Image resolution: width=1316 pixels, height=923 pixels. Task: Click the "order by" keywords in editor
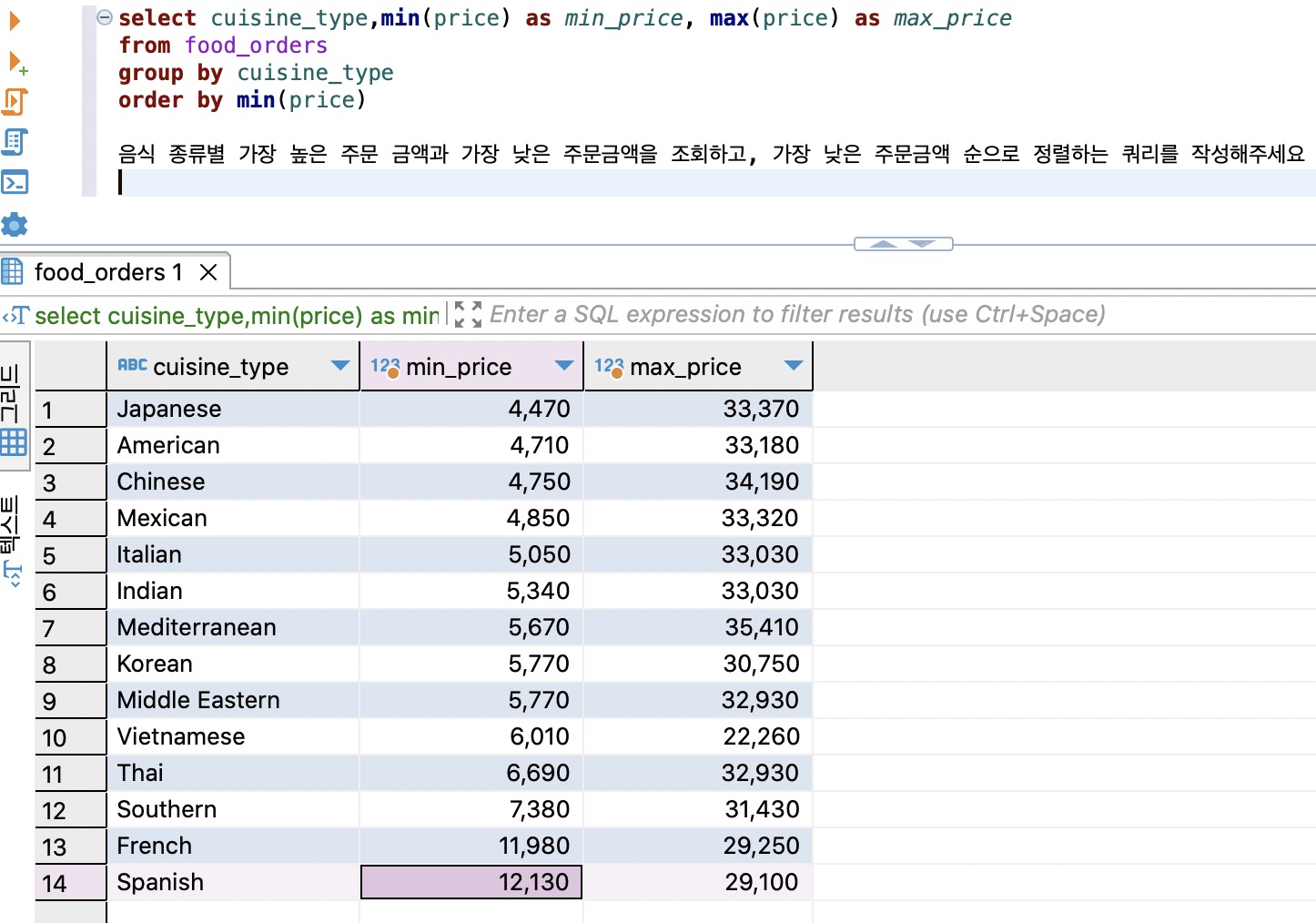point(170,100)
